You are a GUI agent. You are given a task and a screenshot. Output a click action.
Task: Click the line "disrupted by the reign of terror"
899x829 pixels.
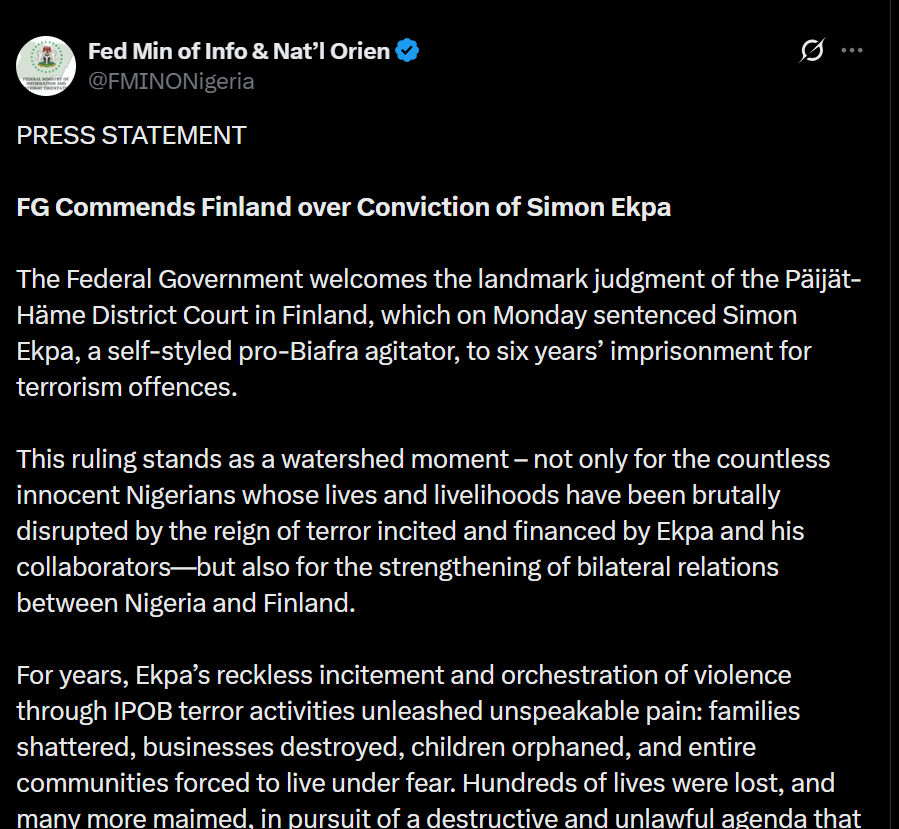coord(410,532)
